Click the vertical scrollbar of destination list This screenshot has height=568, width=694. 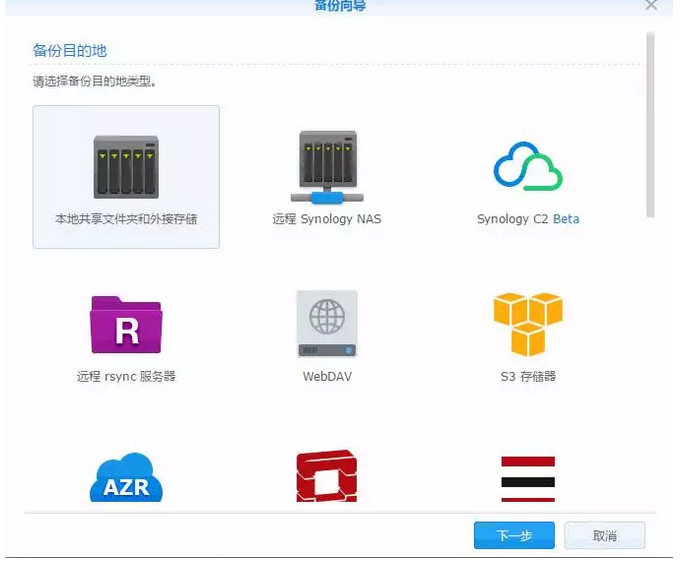[650, 124]
